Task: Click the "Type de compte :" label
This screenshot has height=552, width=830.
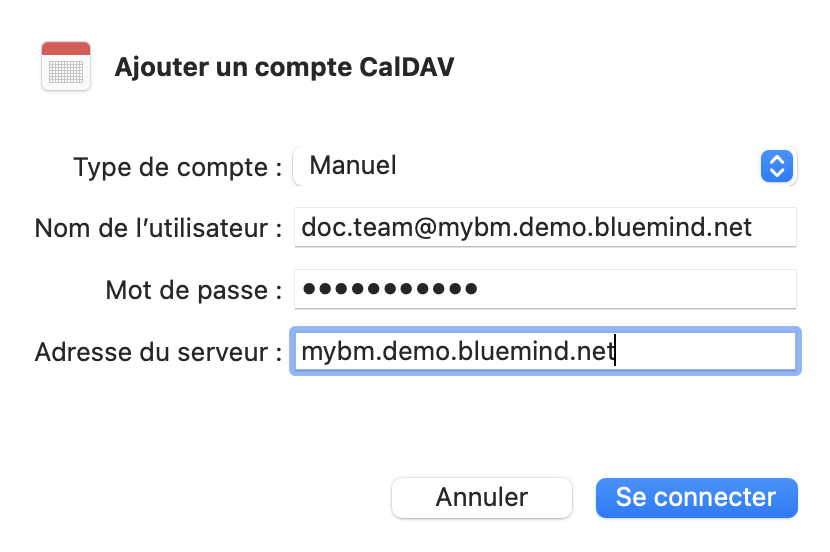Action: point(177,167)
